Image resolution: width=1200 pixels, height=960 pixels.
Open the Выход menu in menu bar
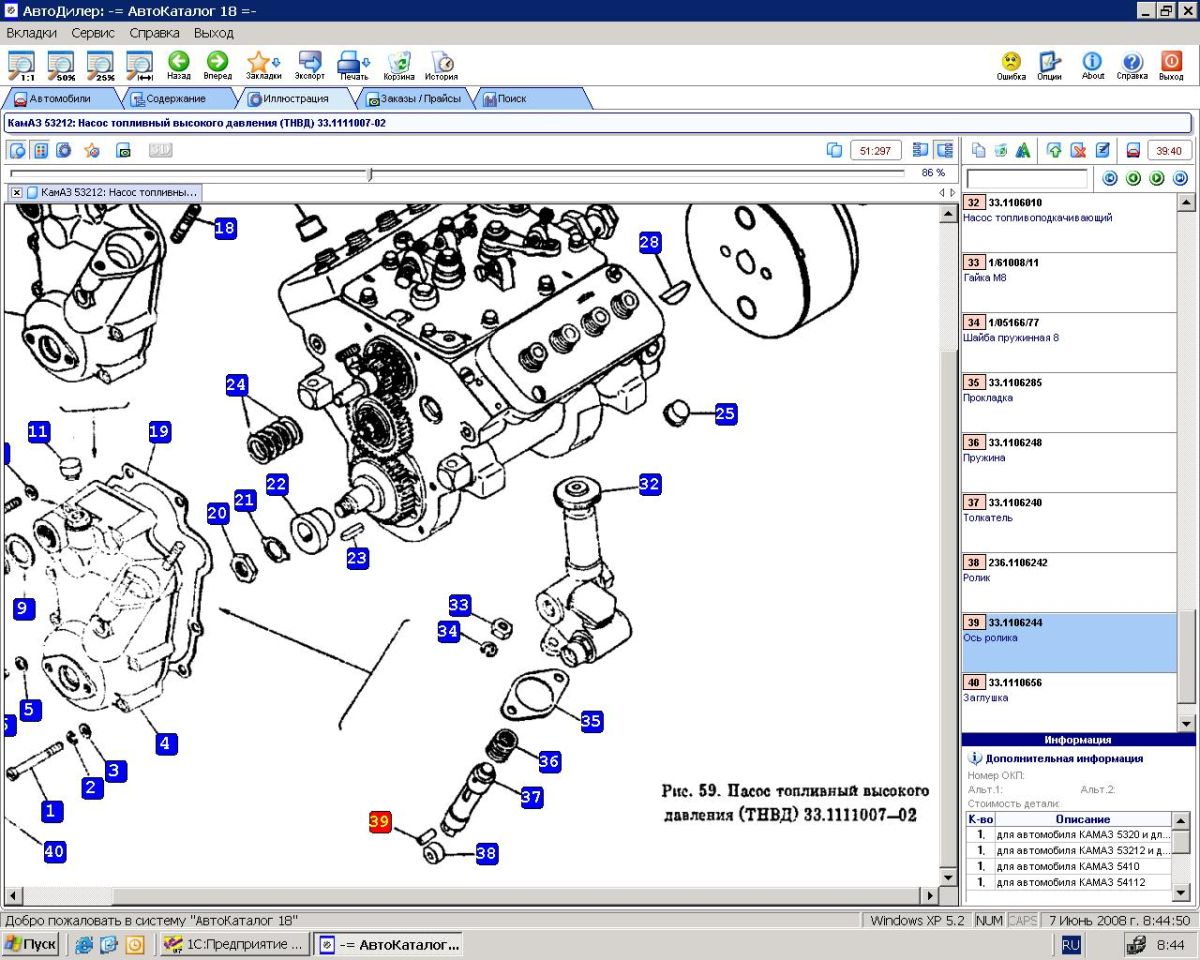point(214,33)
